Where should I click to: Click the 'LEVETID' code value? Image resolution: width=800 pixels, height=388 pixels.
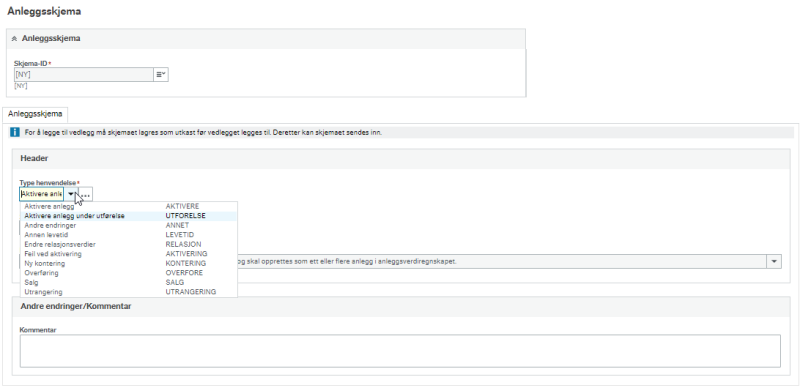(x=180, y=235)
